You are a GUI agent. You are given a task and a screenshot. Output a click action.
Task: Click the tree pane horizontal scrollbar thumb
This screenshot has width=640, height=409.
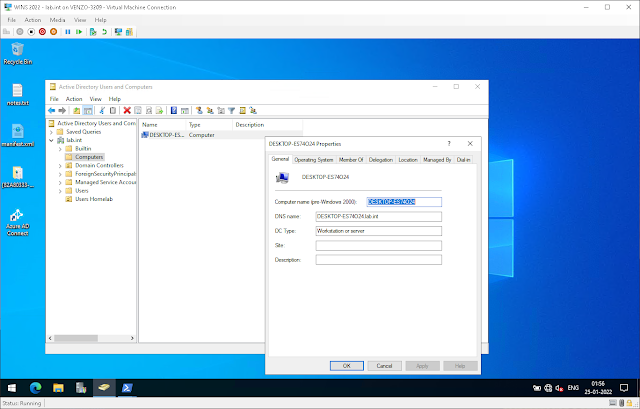[x=76, y=338]
